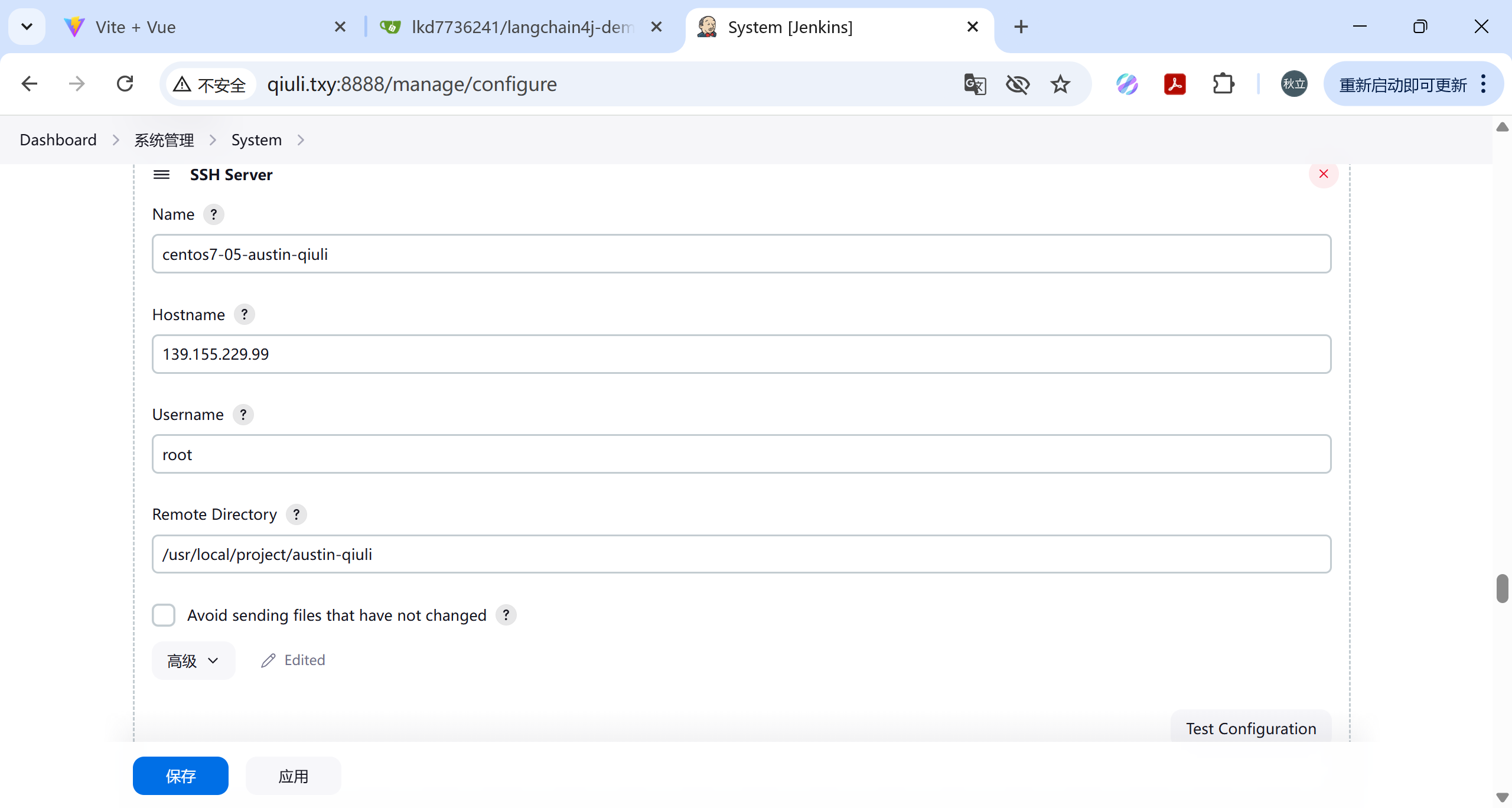Screen dimensions: 1512x808
Task: Click the scrollbar up arrow
Action: [x=1503, y=127]
